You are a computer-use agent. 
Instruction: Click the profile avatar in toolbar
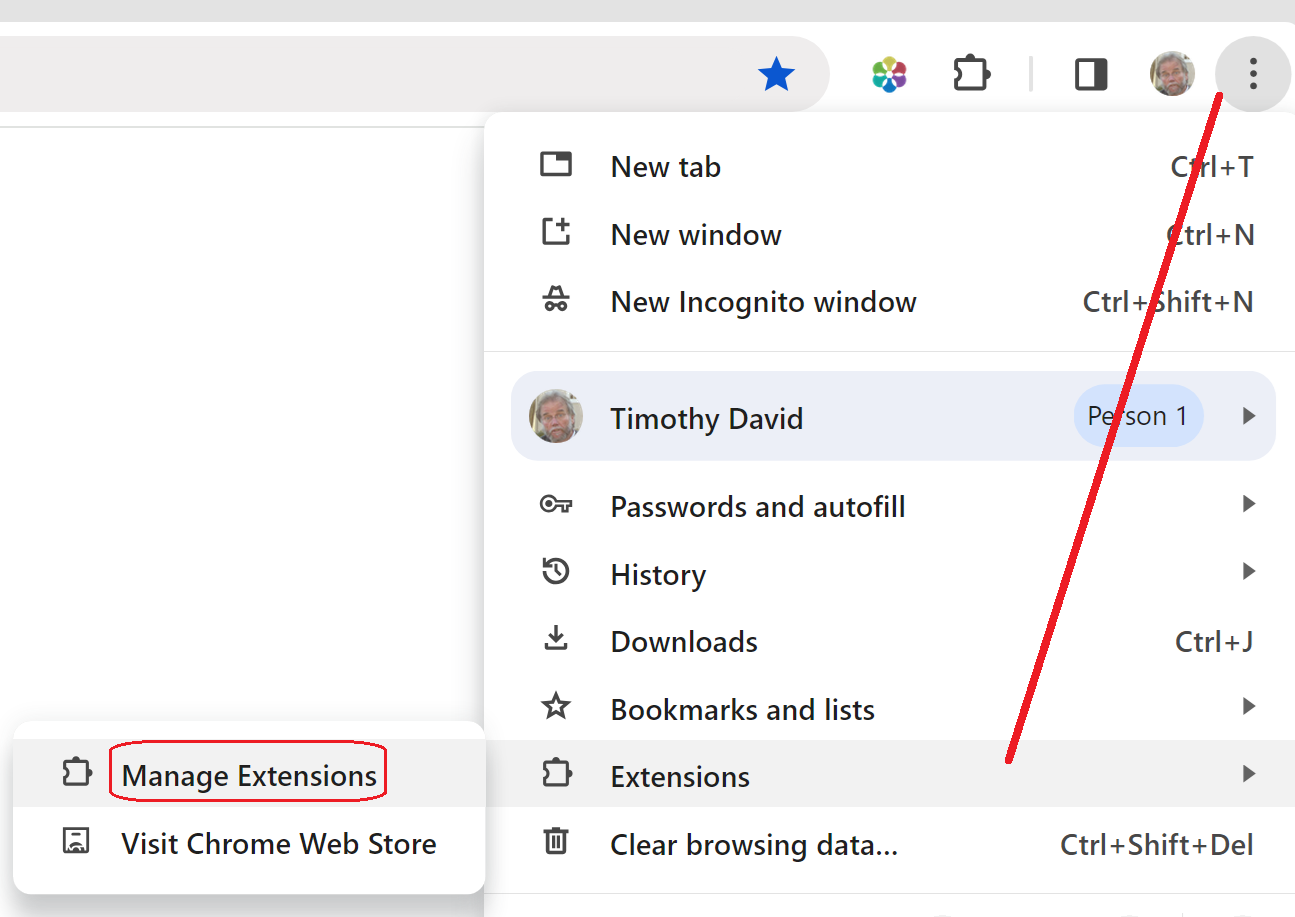tap(1172, 75)
